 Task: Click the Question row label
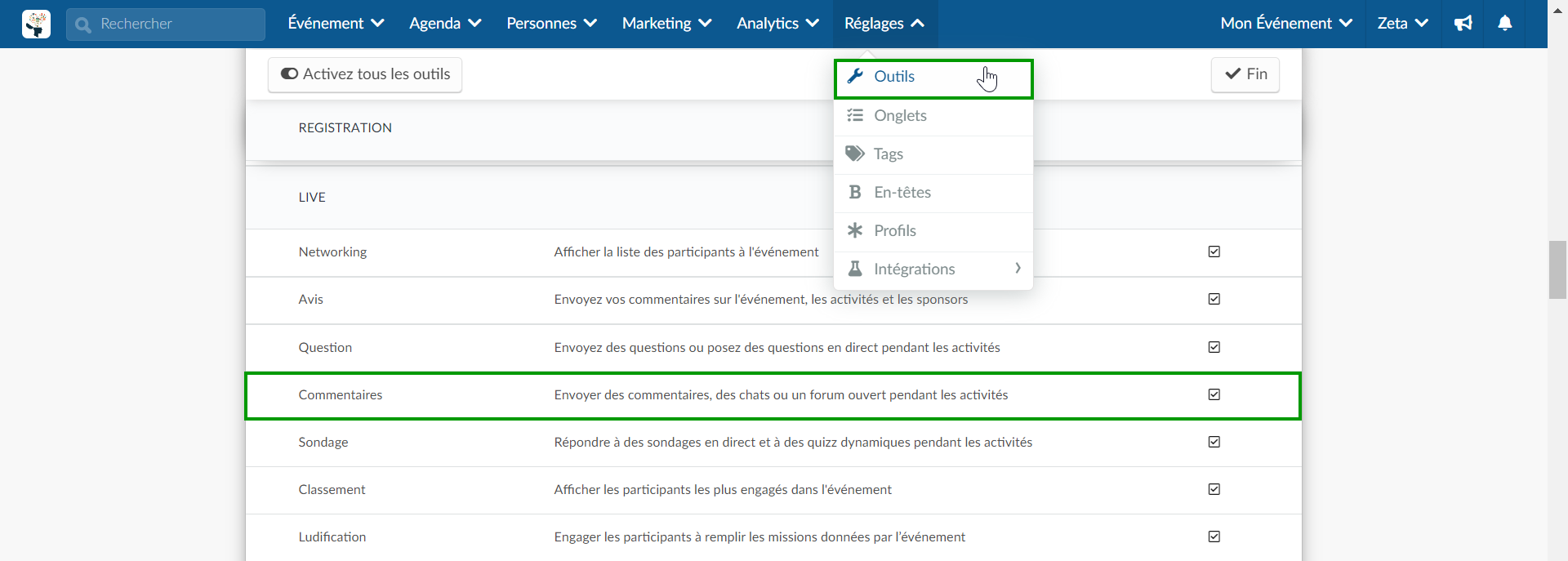pos(325,347)
